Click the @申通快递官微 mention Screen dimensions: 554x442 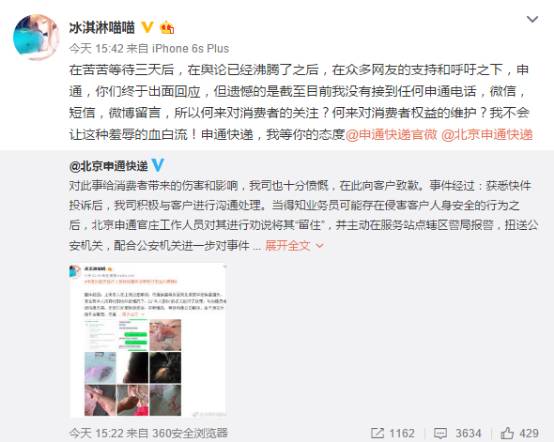[391, 135]
